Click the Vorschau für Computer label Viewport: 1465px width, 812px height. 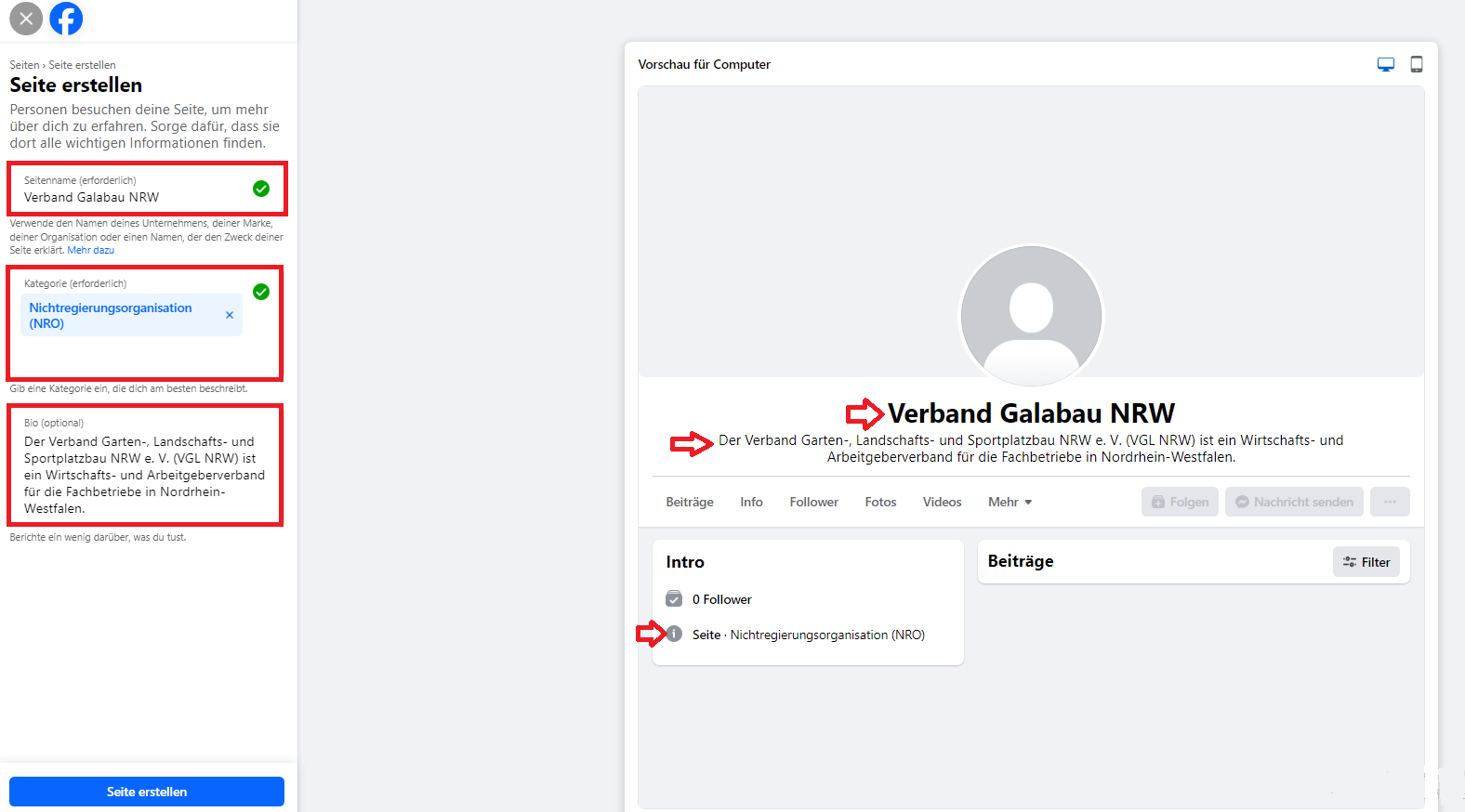click(704, 64)
